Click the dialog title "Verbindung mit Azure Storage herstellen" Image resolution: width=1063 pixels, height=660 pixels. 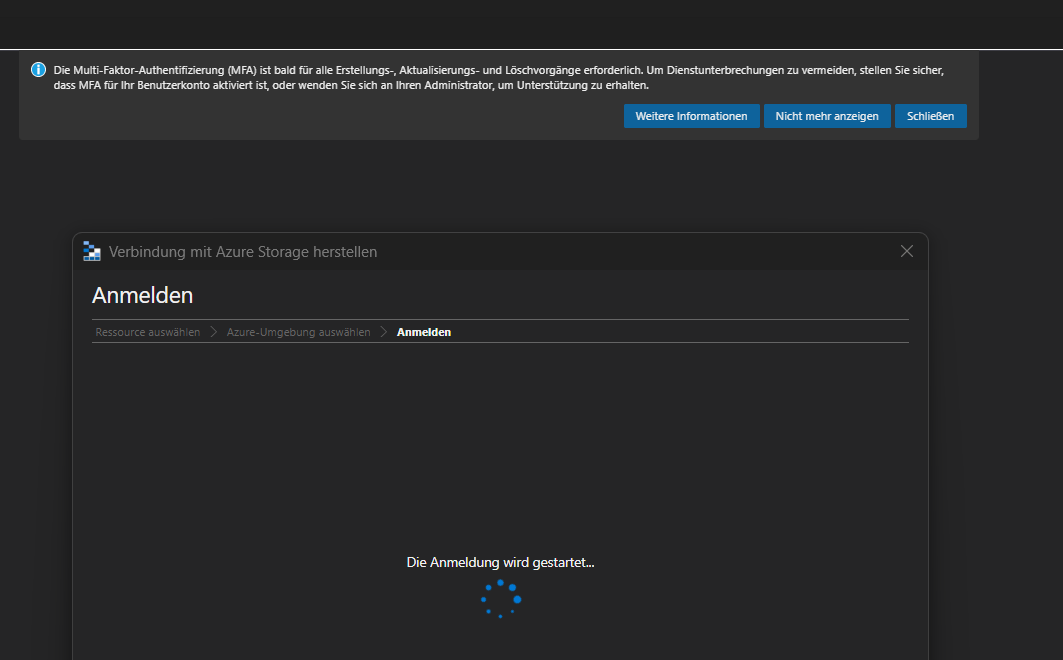point(243,251)
